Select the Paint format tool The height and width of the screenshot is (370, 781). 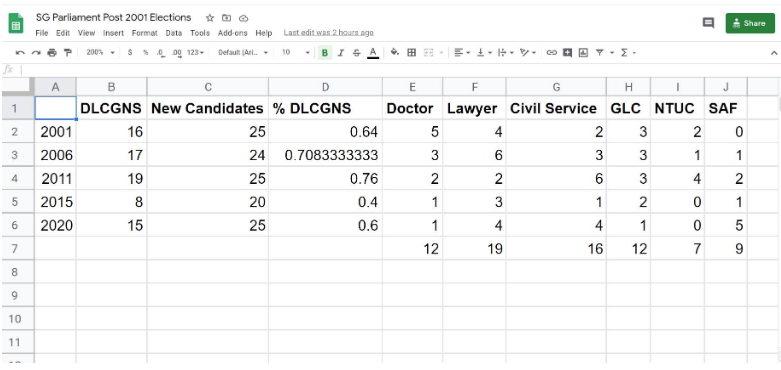68,52
